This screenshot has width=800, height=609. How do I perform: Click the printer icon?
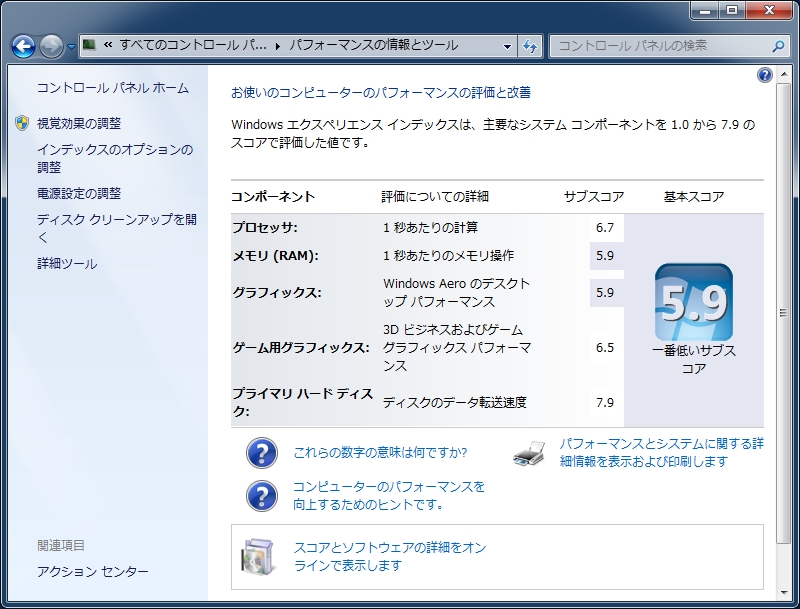point(530,453)
